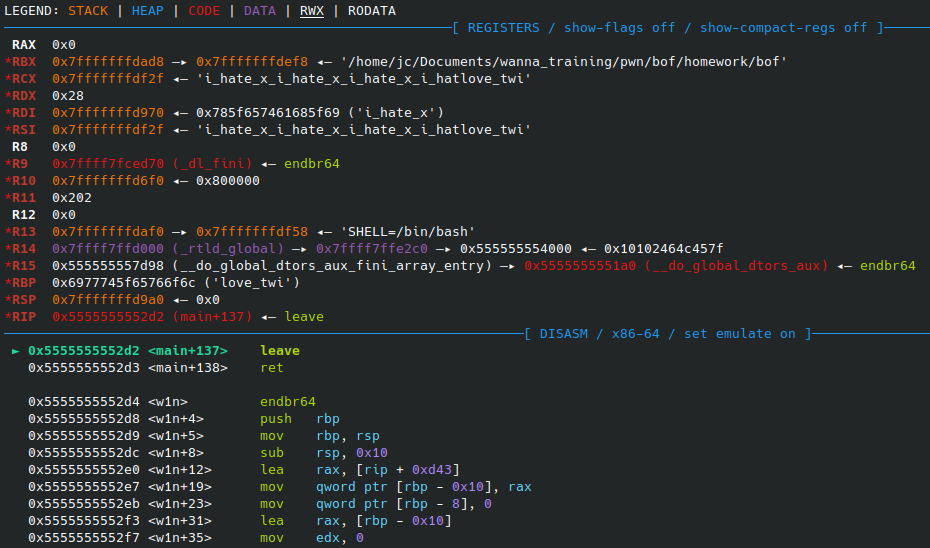Click the R10 pointed value 0x800000
Screen dimensions: 930x548
tap(228, 181)
